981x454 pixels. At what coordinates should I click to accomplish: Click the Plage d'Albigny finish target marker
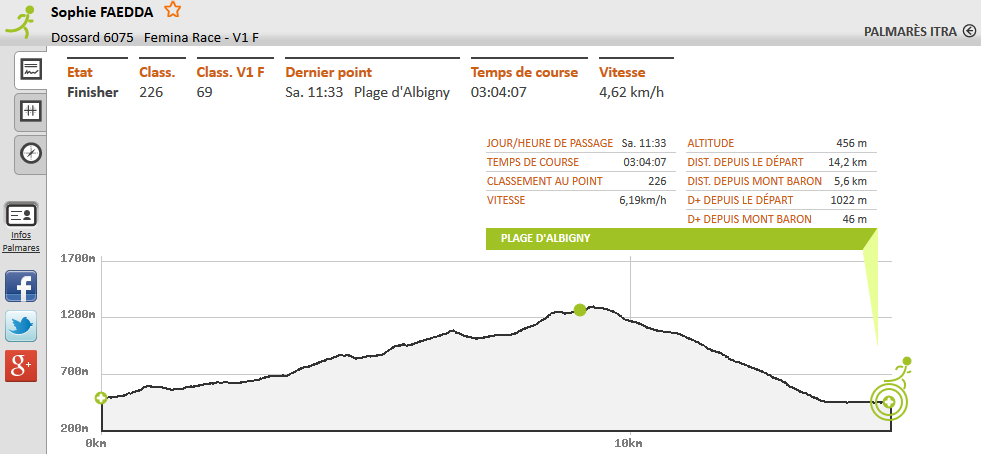pos(888,402)
